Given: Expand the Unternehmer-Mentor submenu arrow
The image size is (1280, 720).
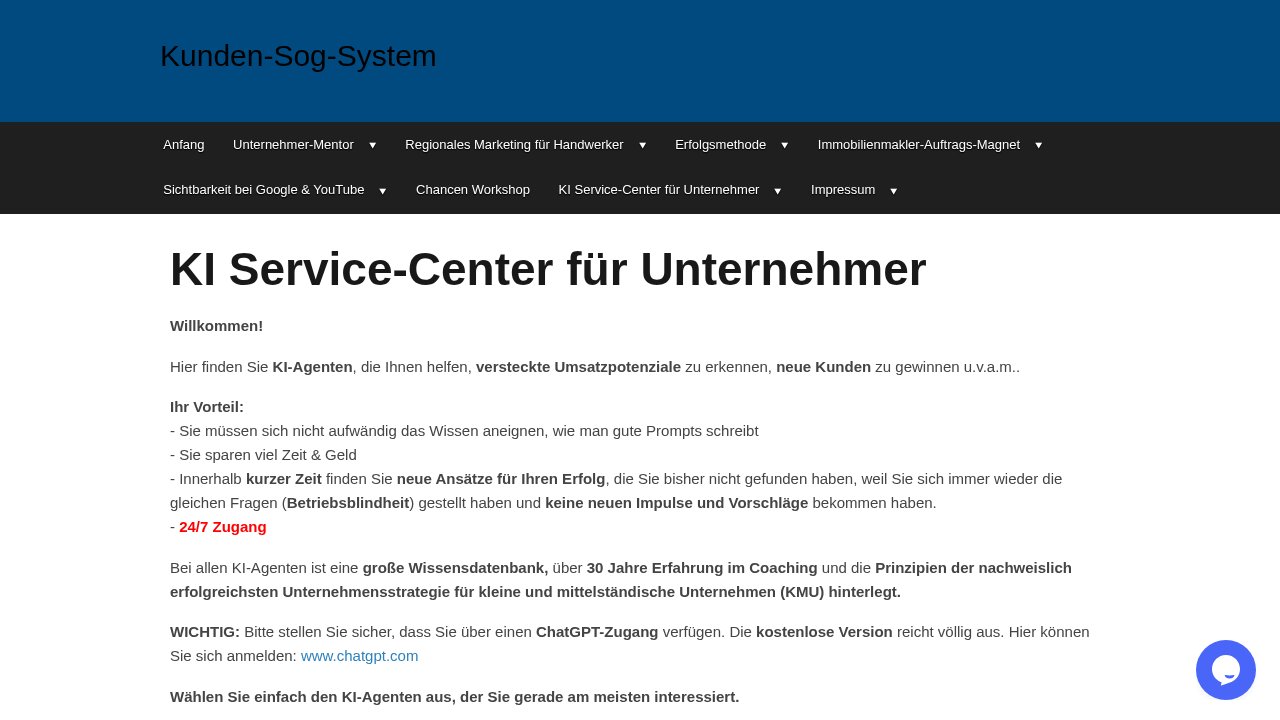Looking at the screenshot, I should (x=373, y=145).
